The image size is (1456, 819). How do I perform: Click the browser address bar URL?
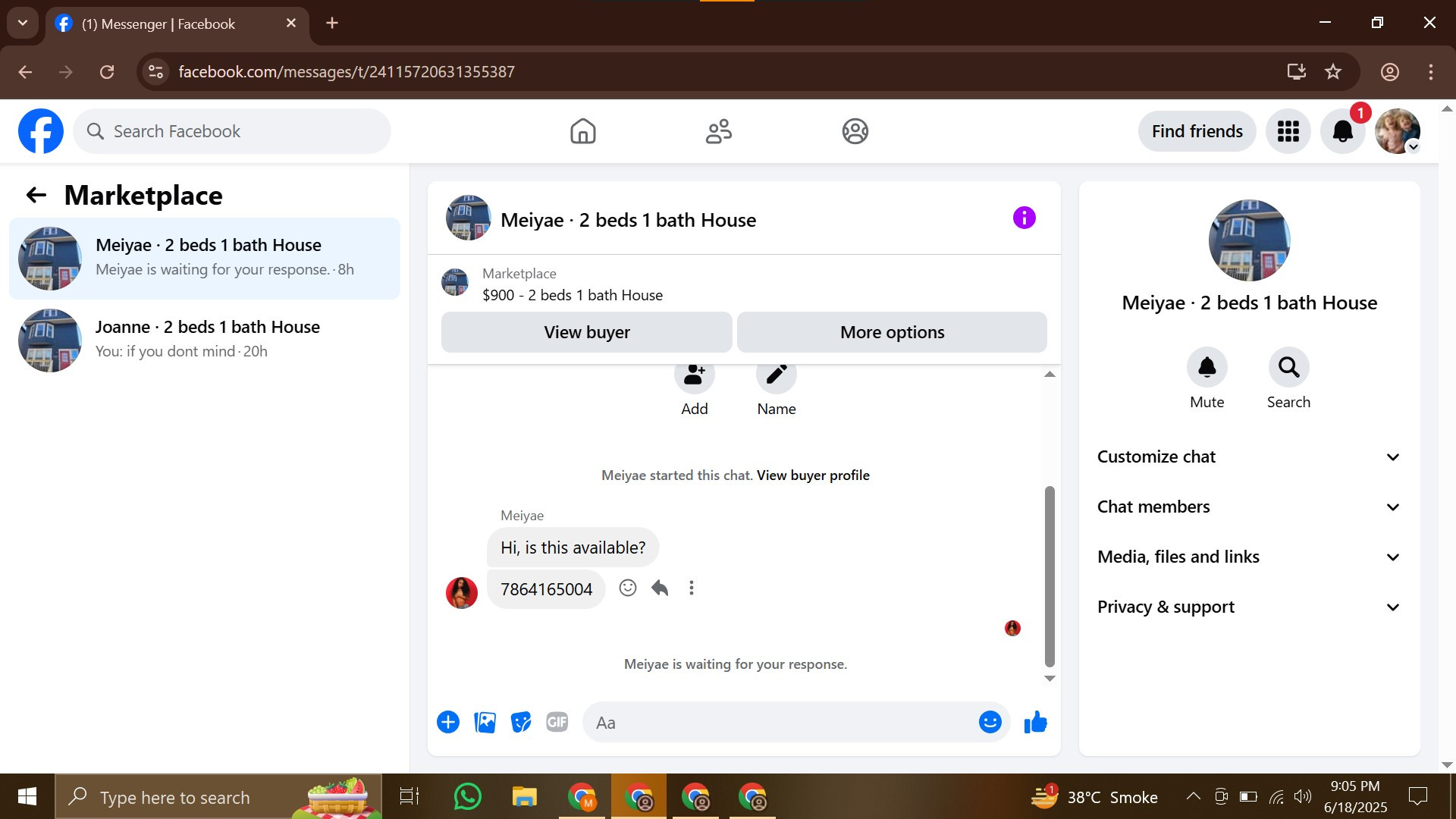[x=347, y=72]
